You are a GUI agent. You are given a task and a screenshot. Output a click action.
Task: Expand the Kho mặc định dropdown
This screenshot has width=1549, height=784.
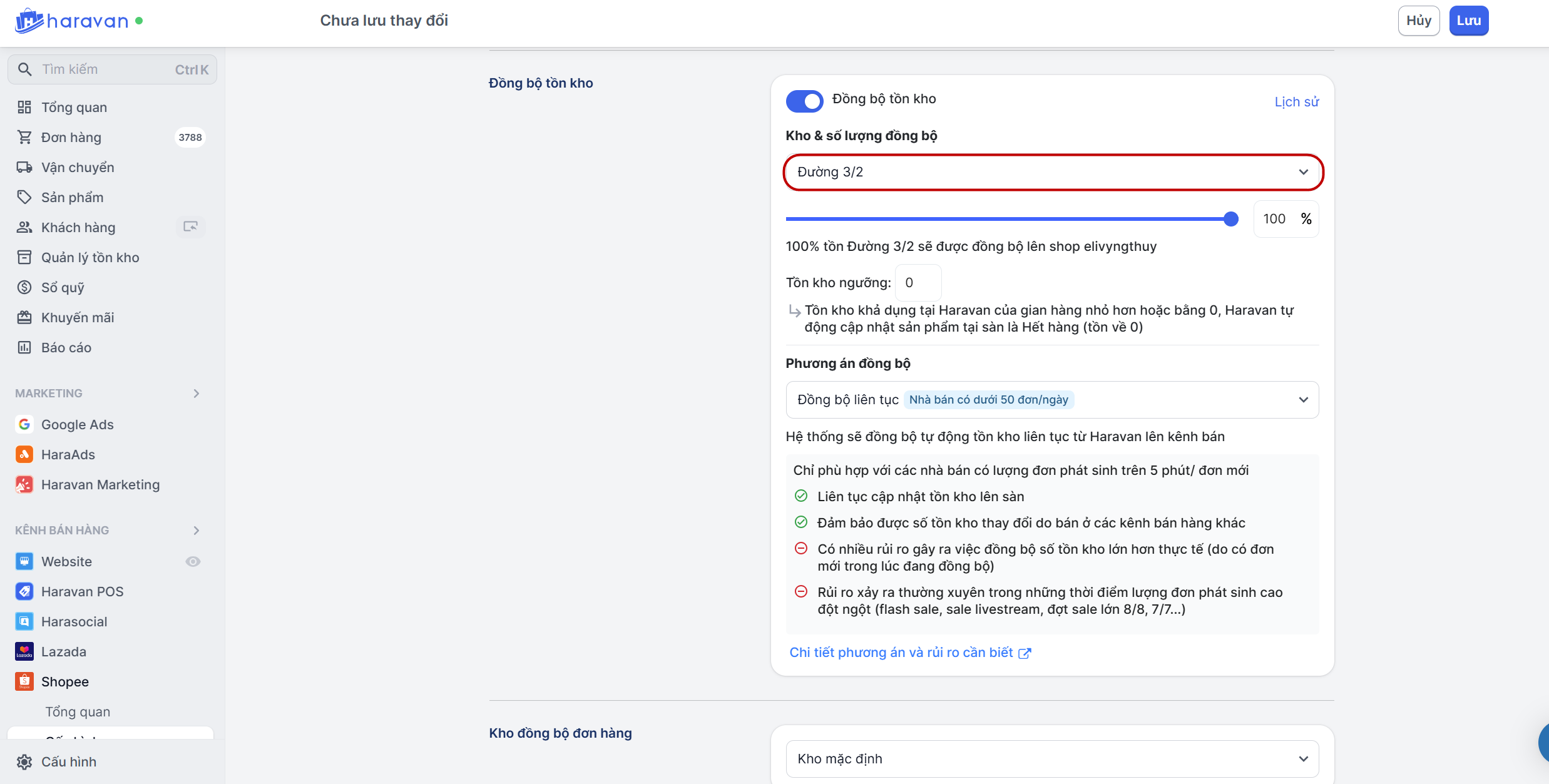click(x=1052, y=758)
